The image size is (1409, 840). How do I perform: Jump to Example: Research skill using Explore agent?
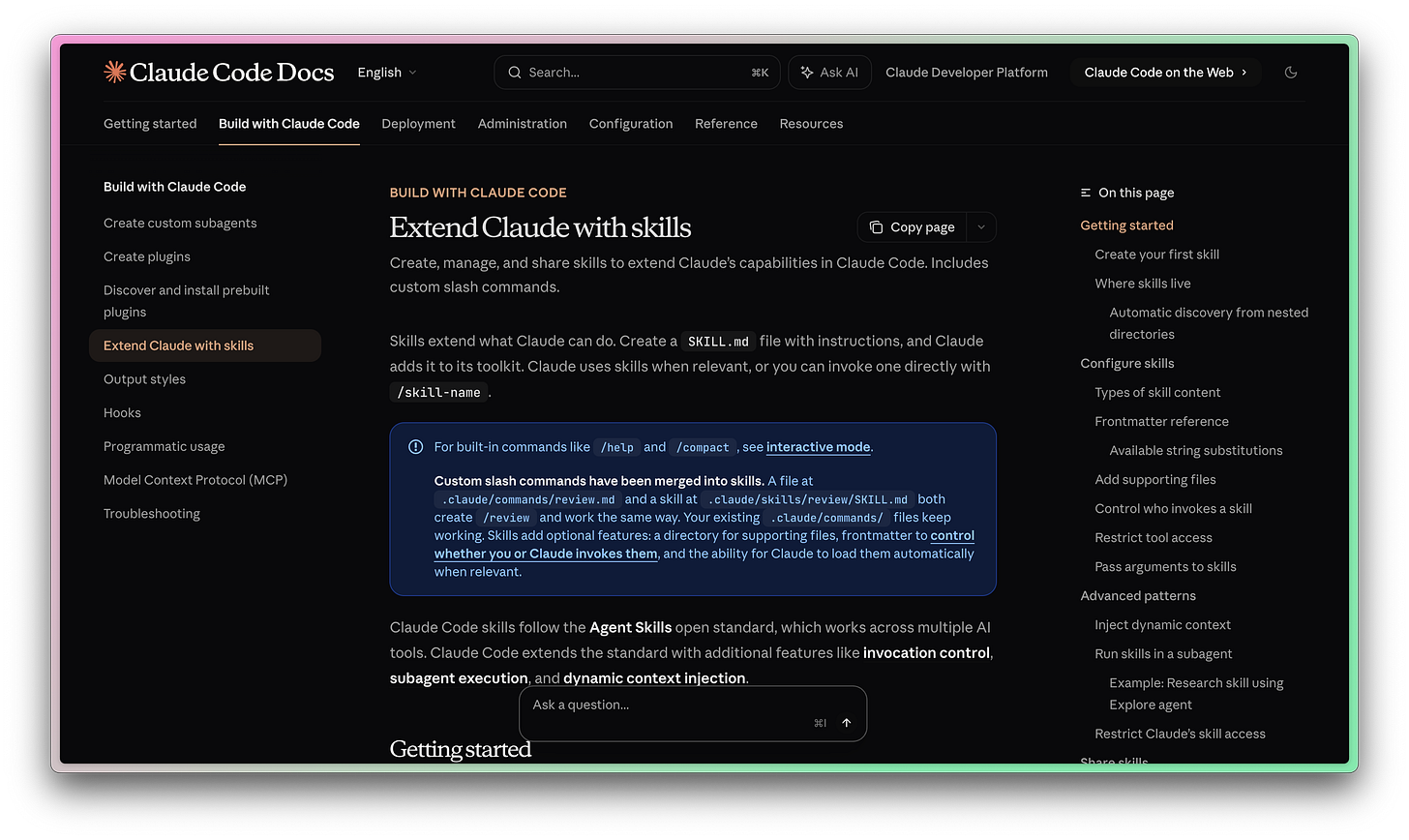pyautogui.click(x=1196, y=694)
